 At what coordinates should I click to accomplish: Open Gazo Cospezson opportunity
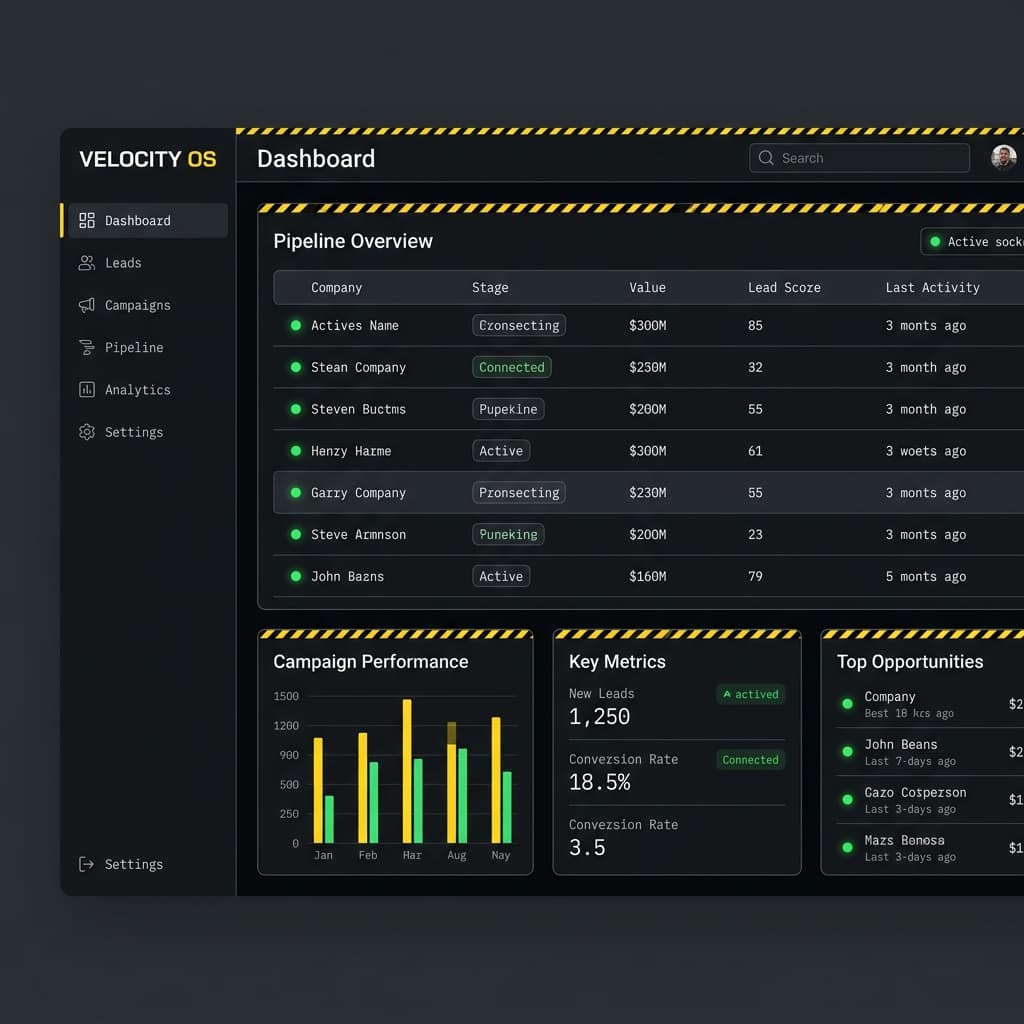(x=915, y=792)
